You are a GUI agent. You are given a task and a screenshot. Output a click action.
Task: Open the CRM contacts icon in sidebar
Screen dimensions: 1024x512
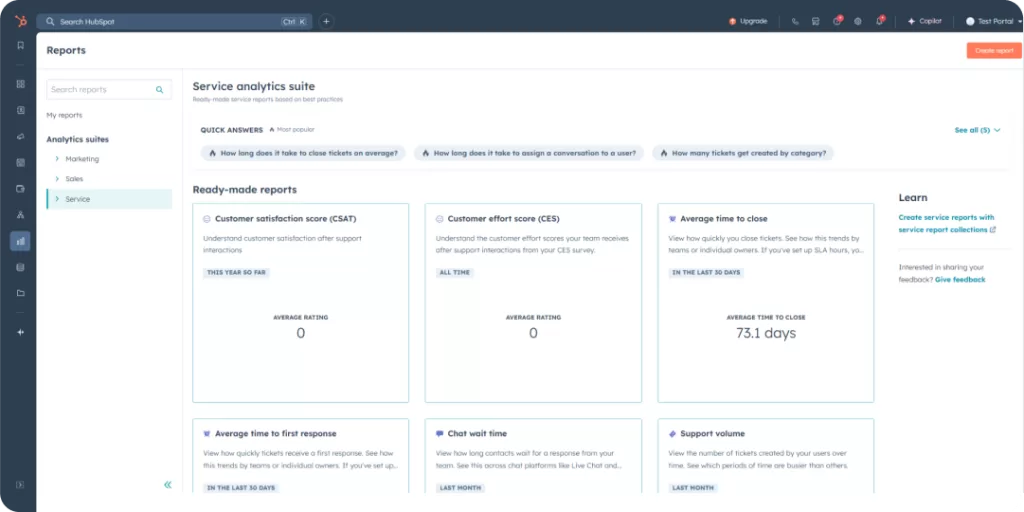tap(20, 110)
